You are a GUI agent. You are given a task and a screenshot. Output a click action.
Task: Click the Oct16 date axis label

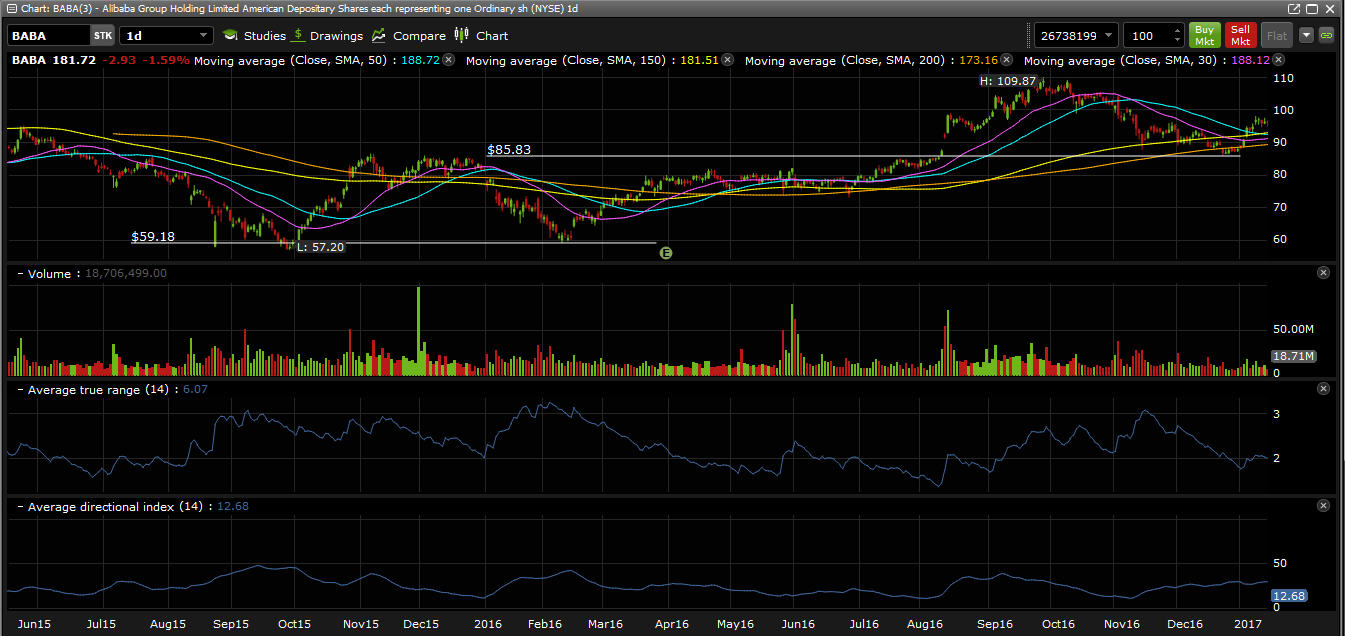coord(1057,625)
